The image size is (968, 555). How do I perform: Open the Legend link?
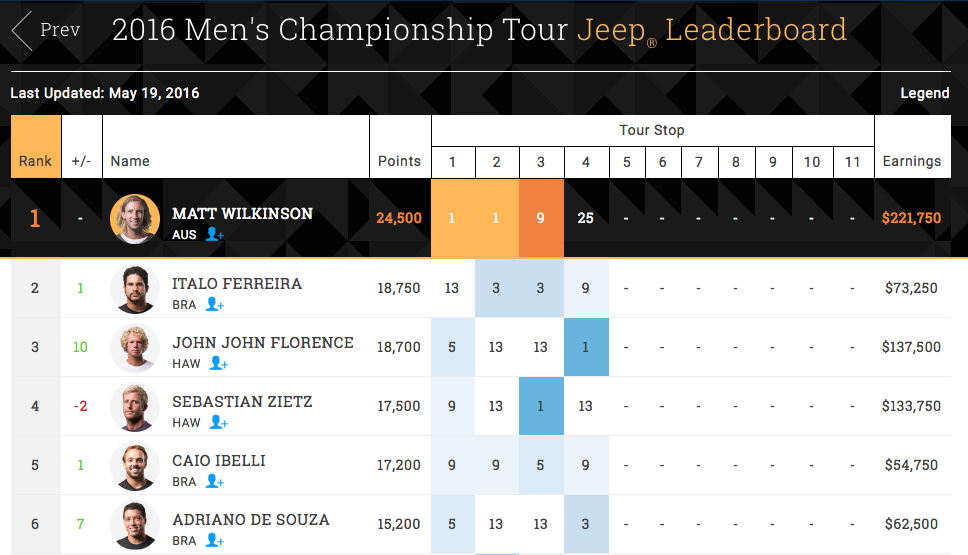coord(924,93)
